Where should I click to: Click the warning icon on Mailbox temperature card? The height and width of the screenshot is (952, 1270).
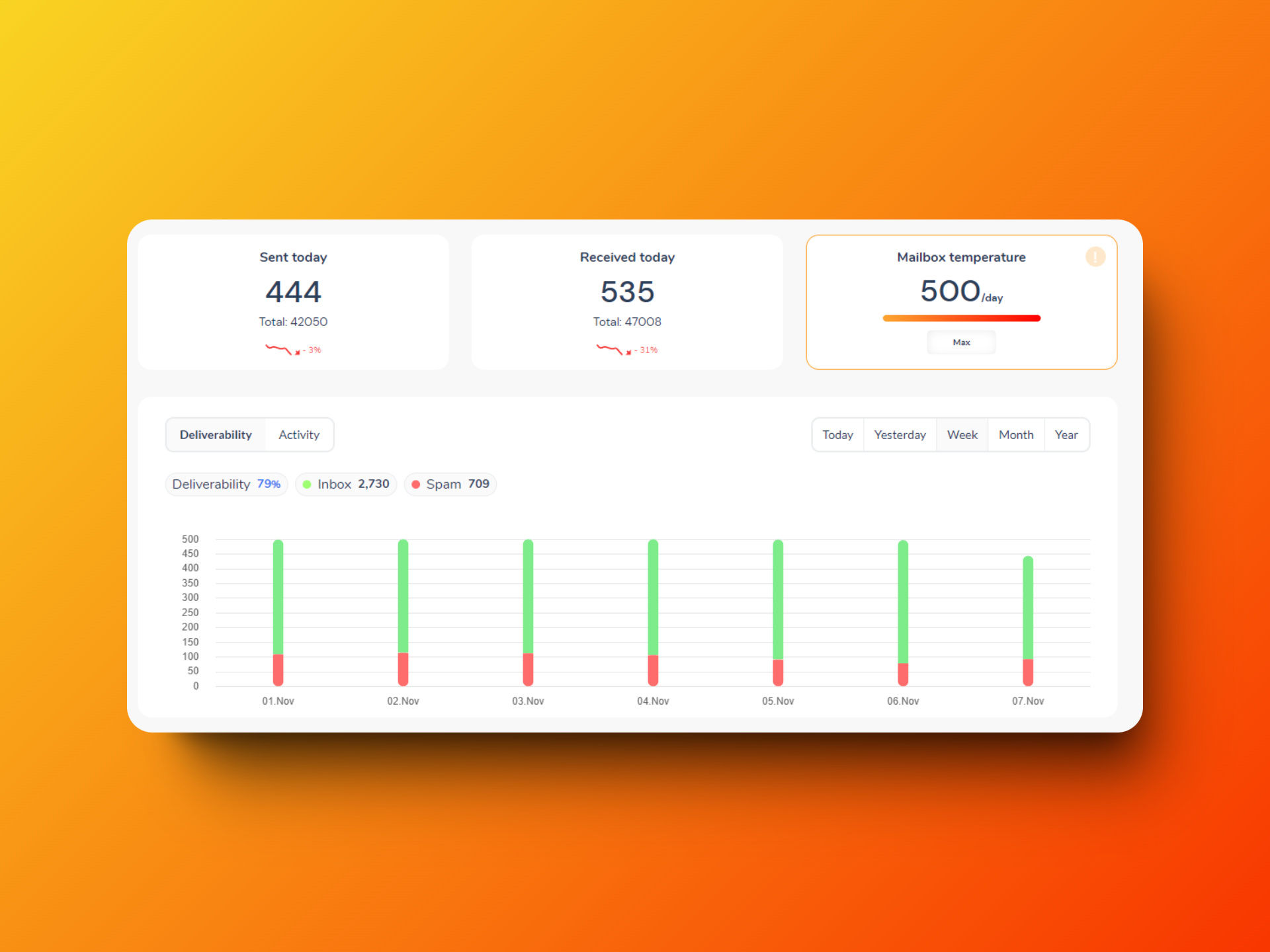(x=1095, y=257)
